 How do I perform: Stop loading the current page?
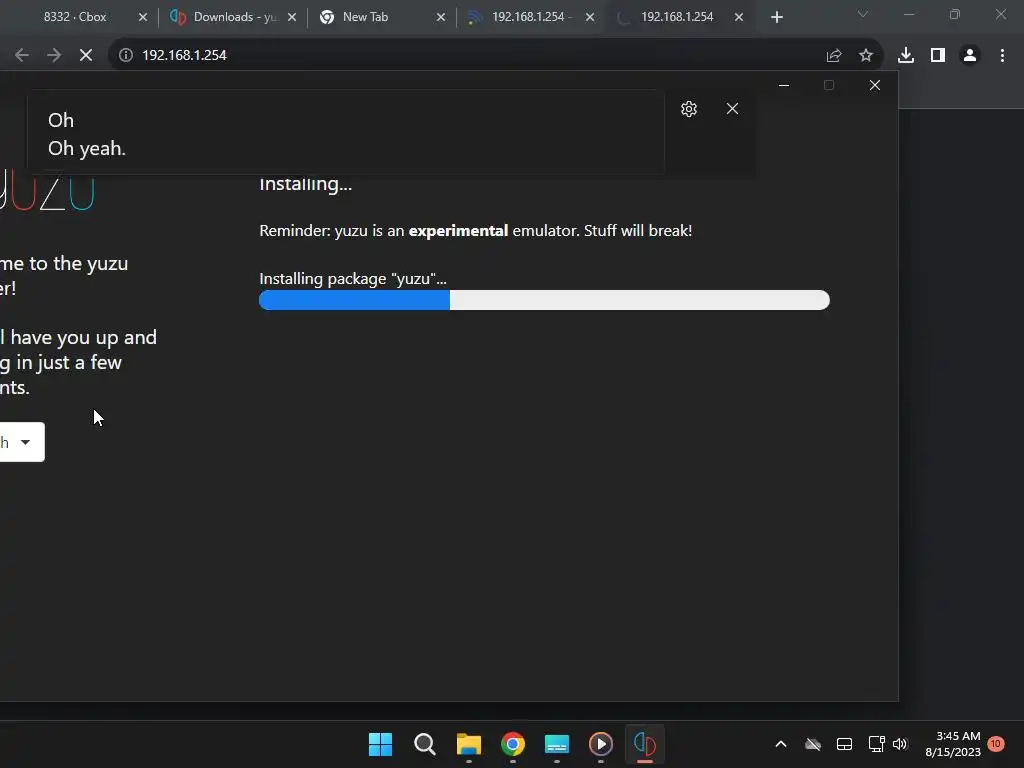tap(86, 55)
